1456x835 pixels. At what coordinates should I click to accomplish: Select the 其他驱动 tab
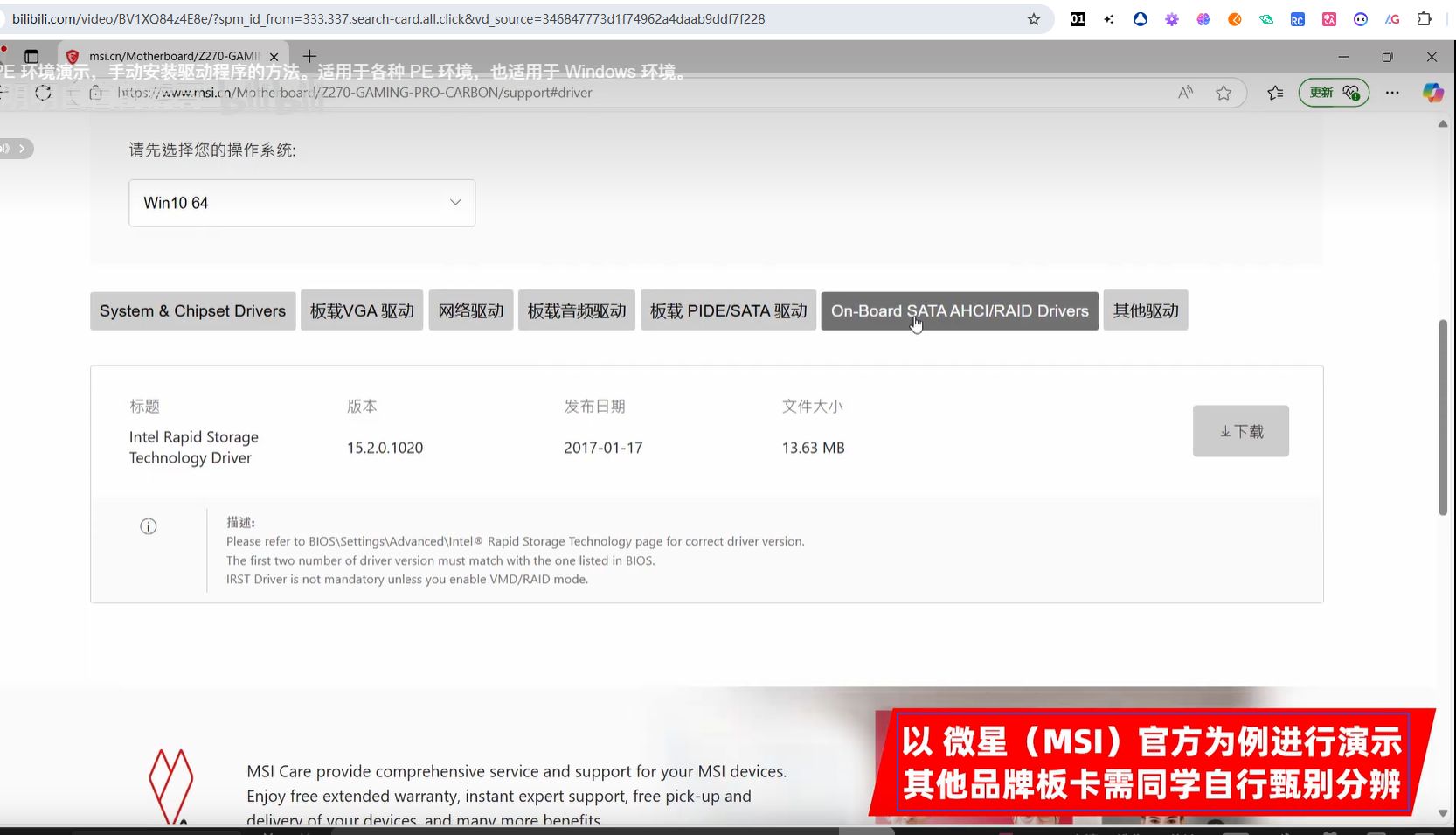click(1146, 310)
